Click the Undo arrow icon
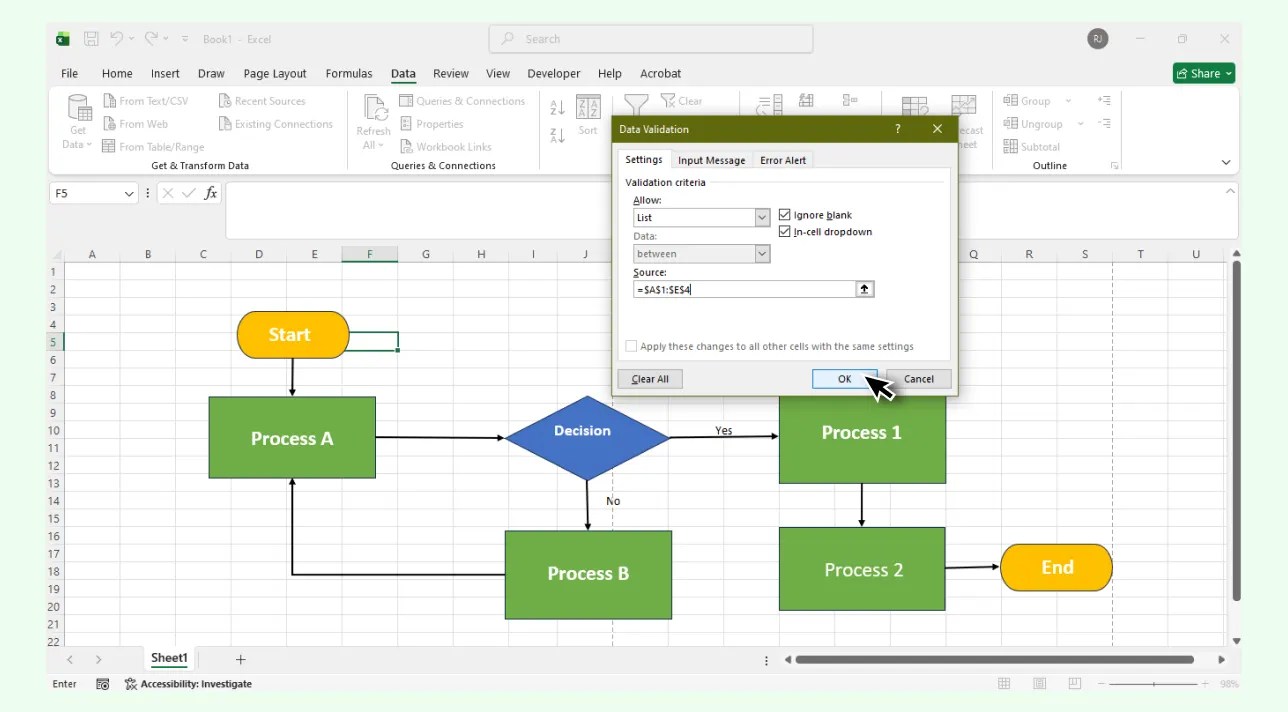The width and height of the screenshot is (1288, 712). point(116,39)
